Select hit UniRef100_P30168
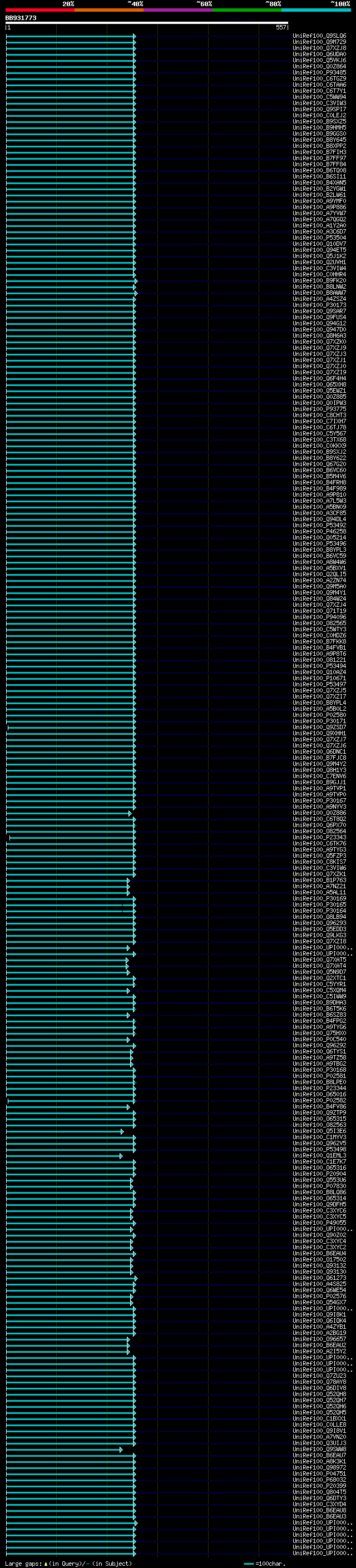 [319, 1070]
